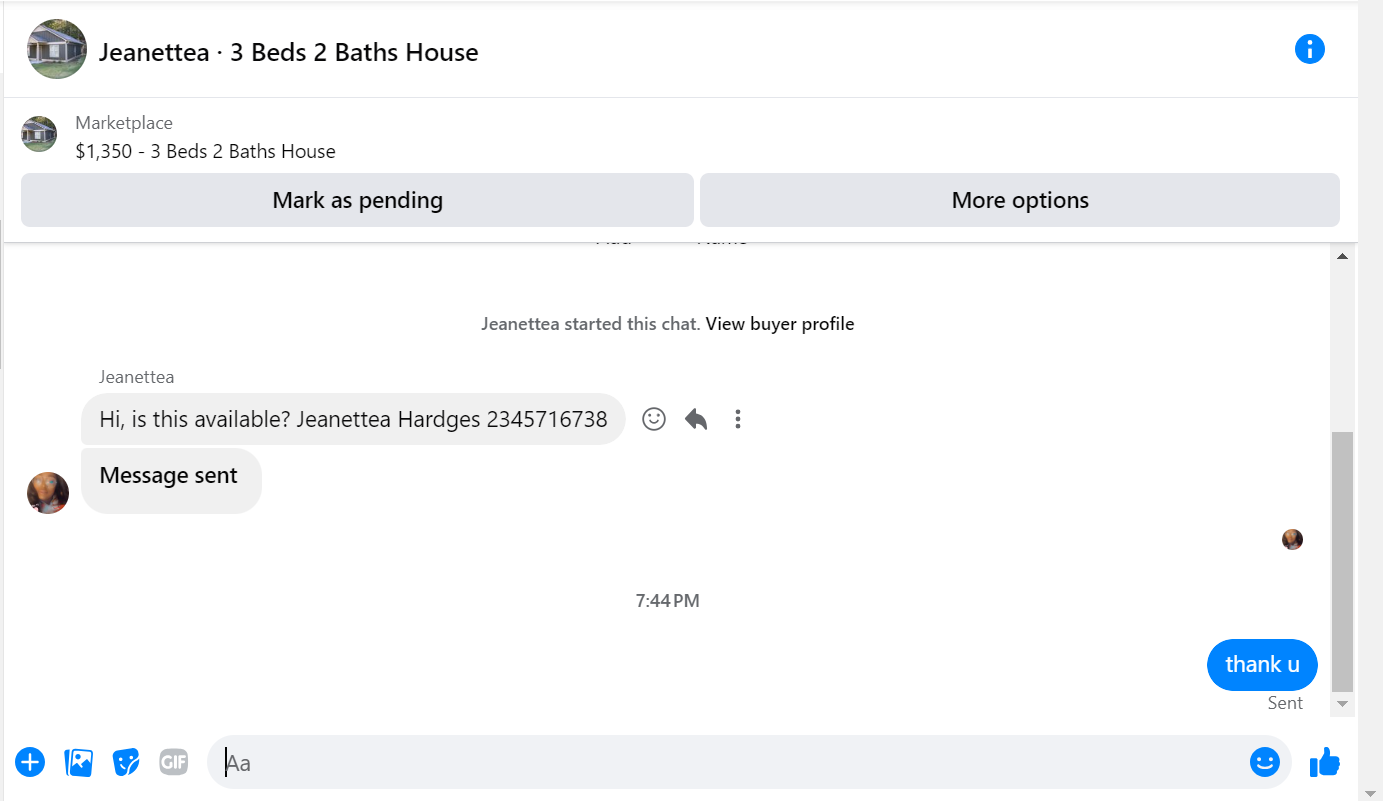The height and width of the screenshot is (801, 1383).
Task: Send a thumbs-up like
Action: point(1324,762)
